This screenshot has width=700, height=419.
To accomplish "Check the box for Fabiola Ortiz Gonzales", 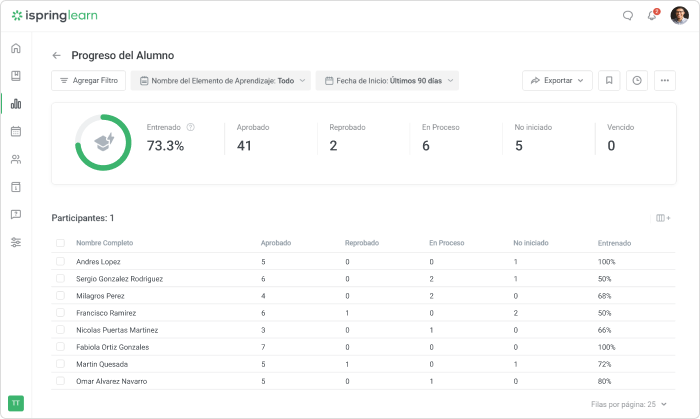I will pyautogui.click(x=60, y=347).
